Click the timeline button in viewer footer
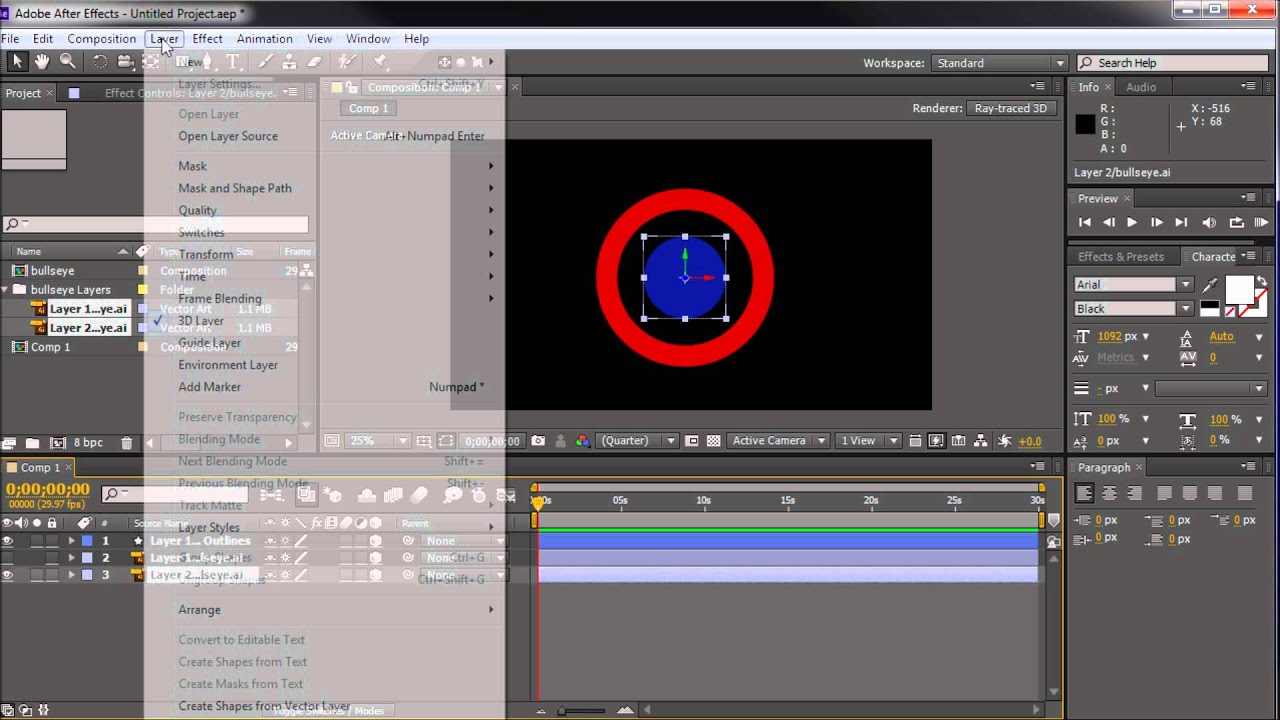This screenshot has height=720, width=1280. pyautogui.click(x=959, y=441)
